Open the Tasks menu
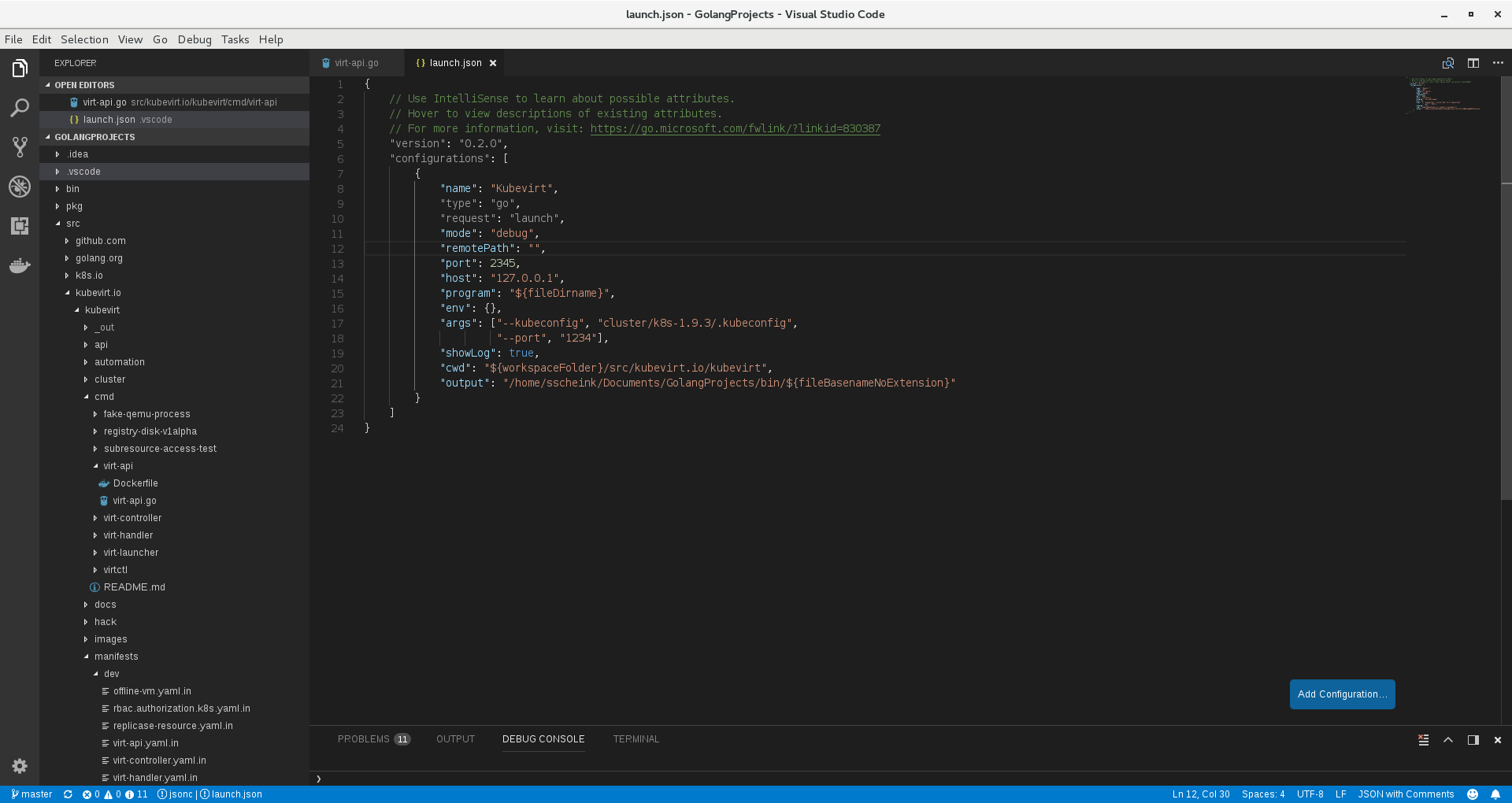 pyautogui.click(x=235, y=39)
